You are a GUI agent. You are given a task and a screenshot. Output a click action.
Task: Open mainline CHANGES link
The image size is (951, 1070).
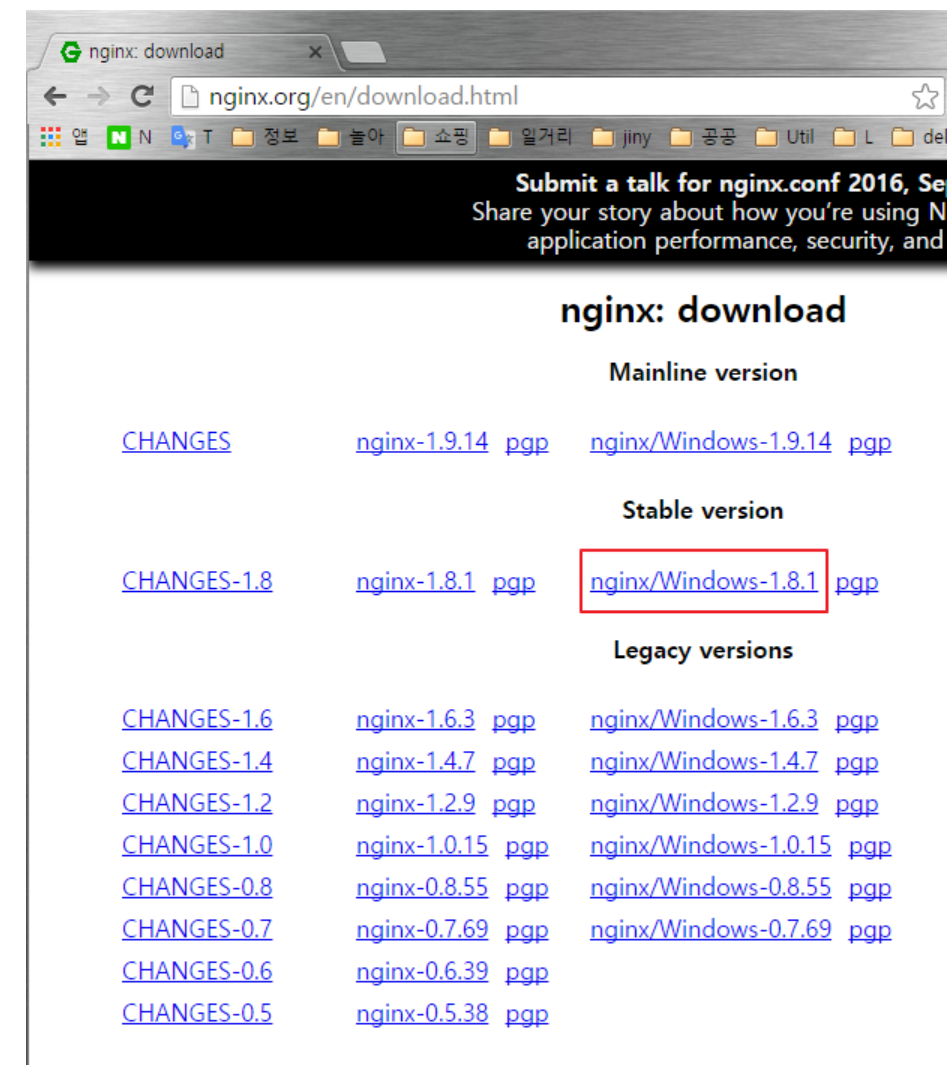pyautogui.click(x=177, y=442)
